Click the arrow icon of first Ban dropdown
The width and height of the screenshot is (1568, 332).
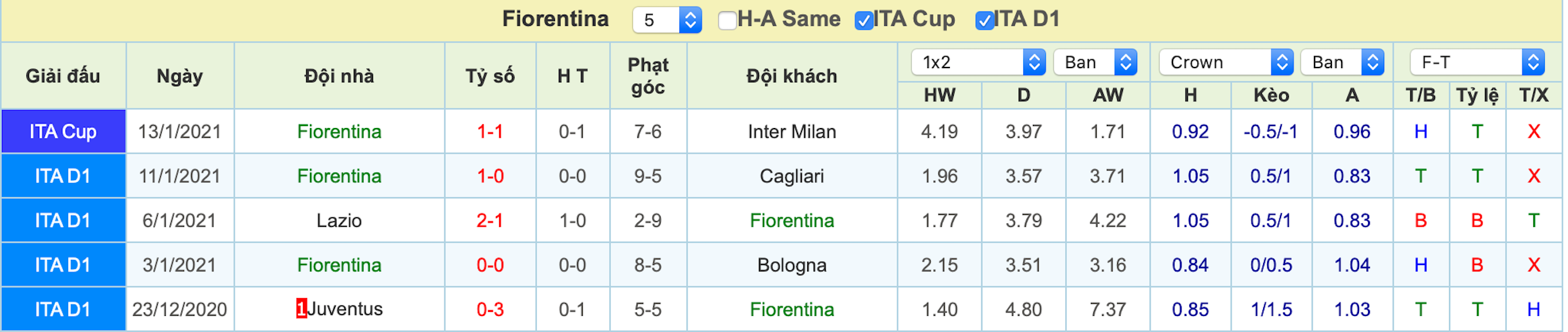[1126, 62]
